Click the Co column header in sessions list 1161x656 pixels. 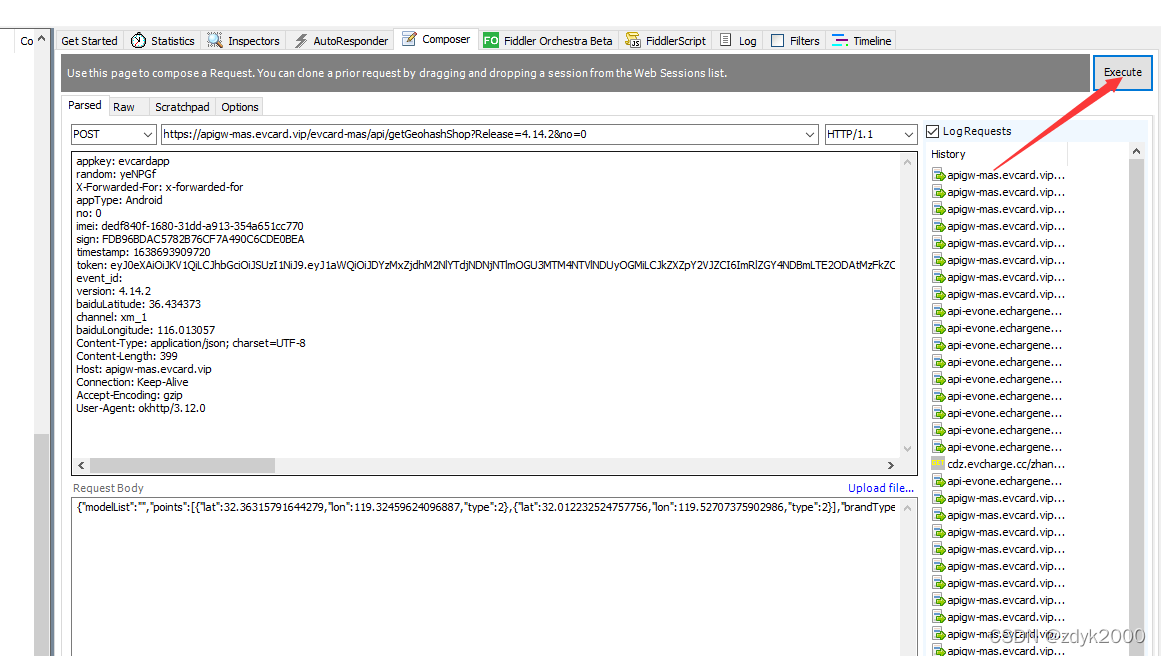pyautogui.click(x=25, y=41)
